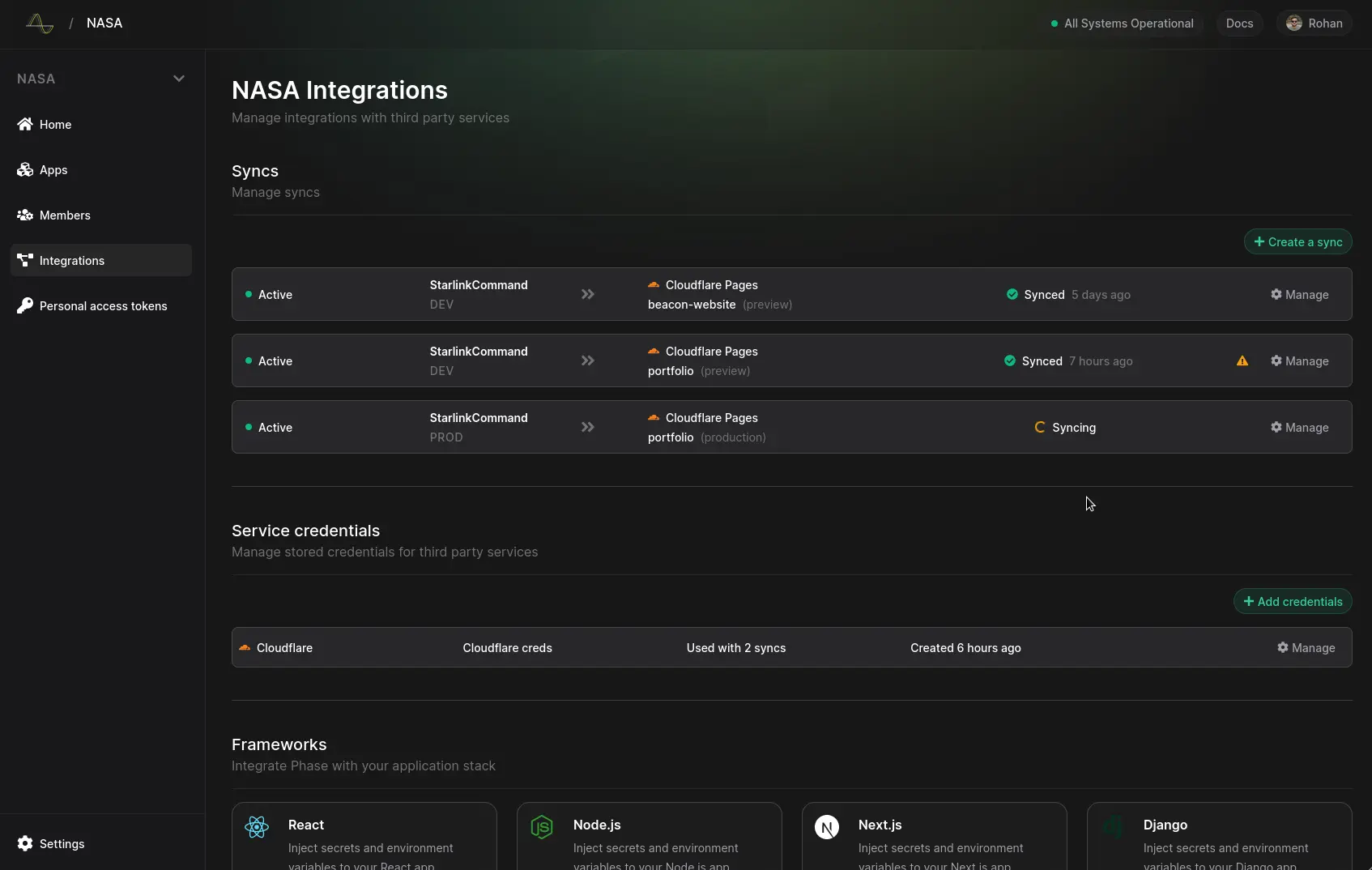
Task: Open Home in the sidebar
Action: tap(55, 125)
